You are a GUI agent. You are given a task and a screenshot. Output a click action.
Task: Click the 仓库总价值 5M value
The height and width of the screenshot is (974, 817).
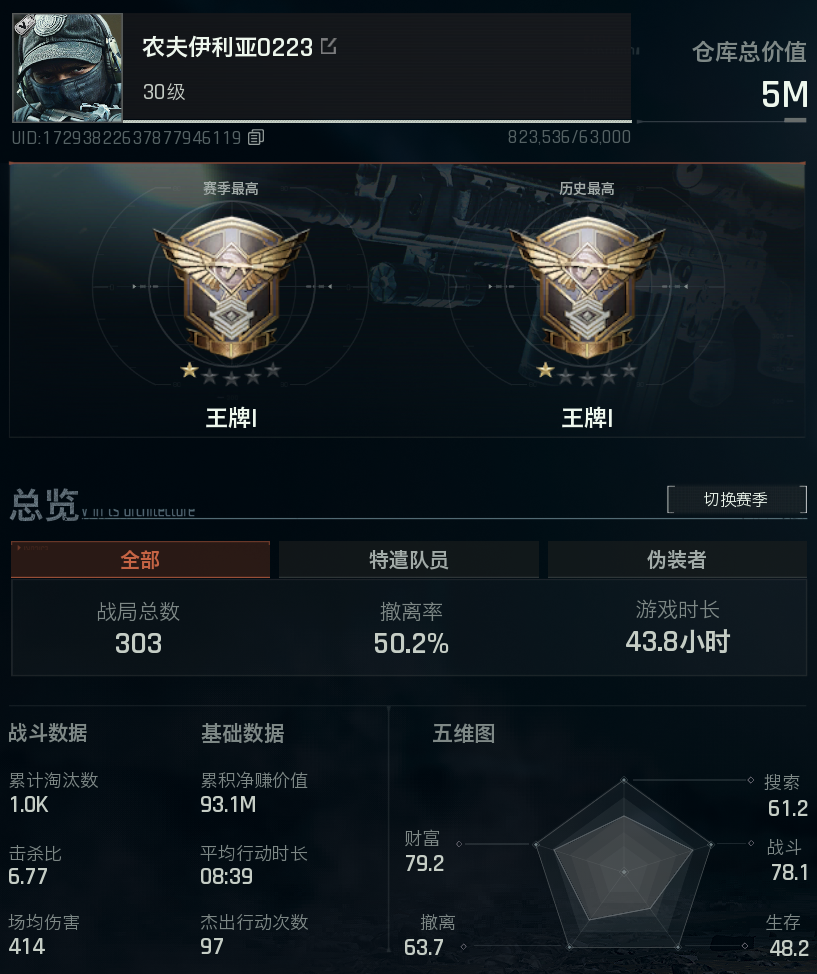pyautogui.click(x=785, y=94)
